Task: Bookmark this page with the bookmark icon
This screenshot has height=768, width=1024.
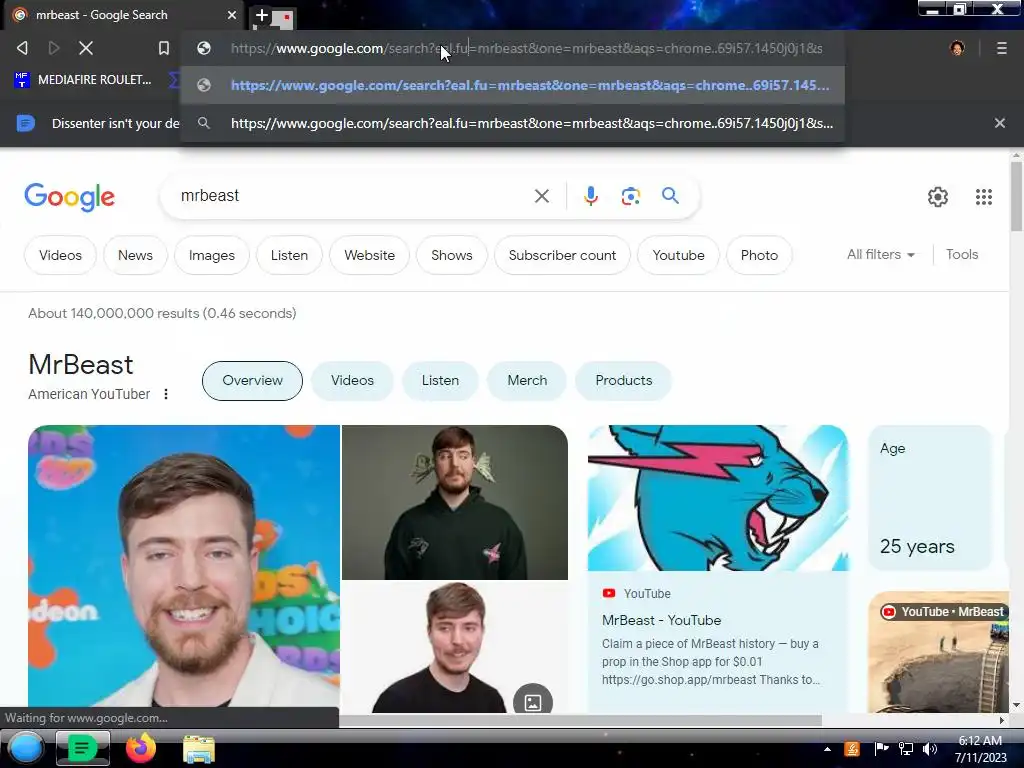Action: [164, 48]
